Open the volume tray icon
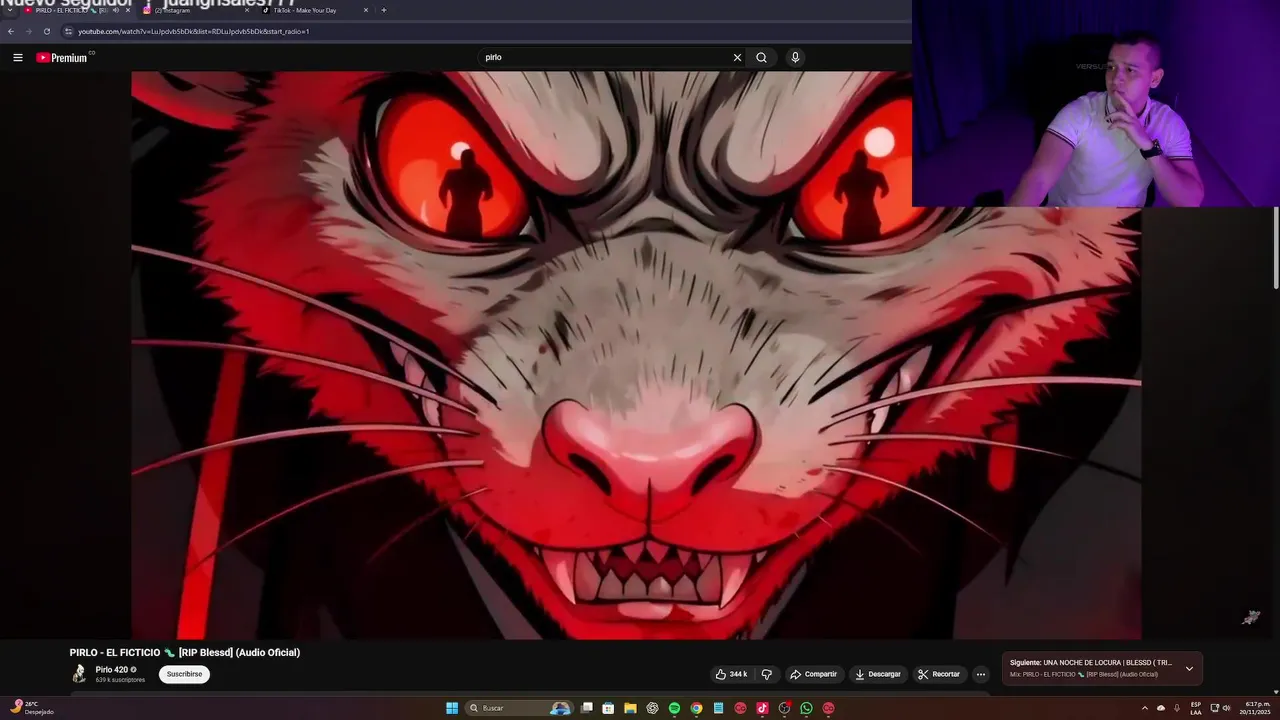The height and width of the screenshot is (720, 1280). (x=1227, y=708)
